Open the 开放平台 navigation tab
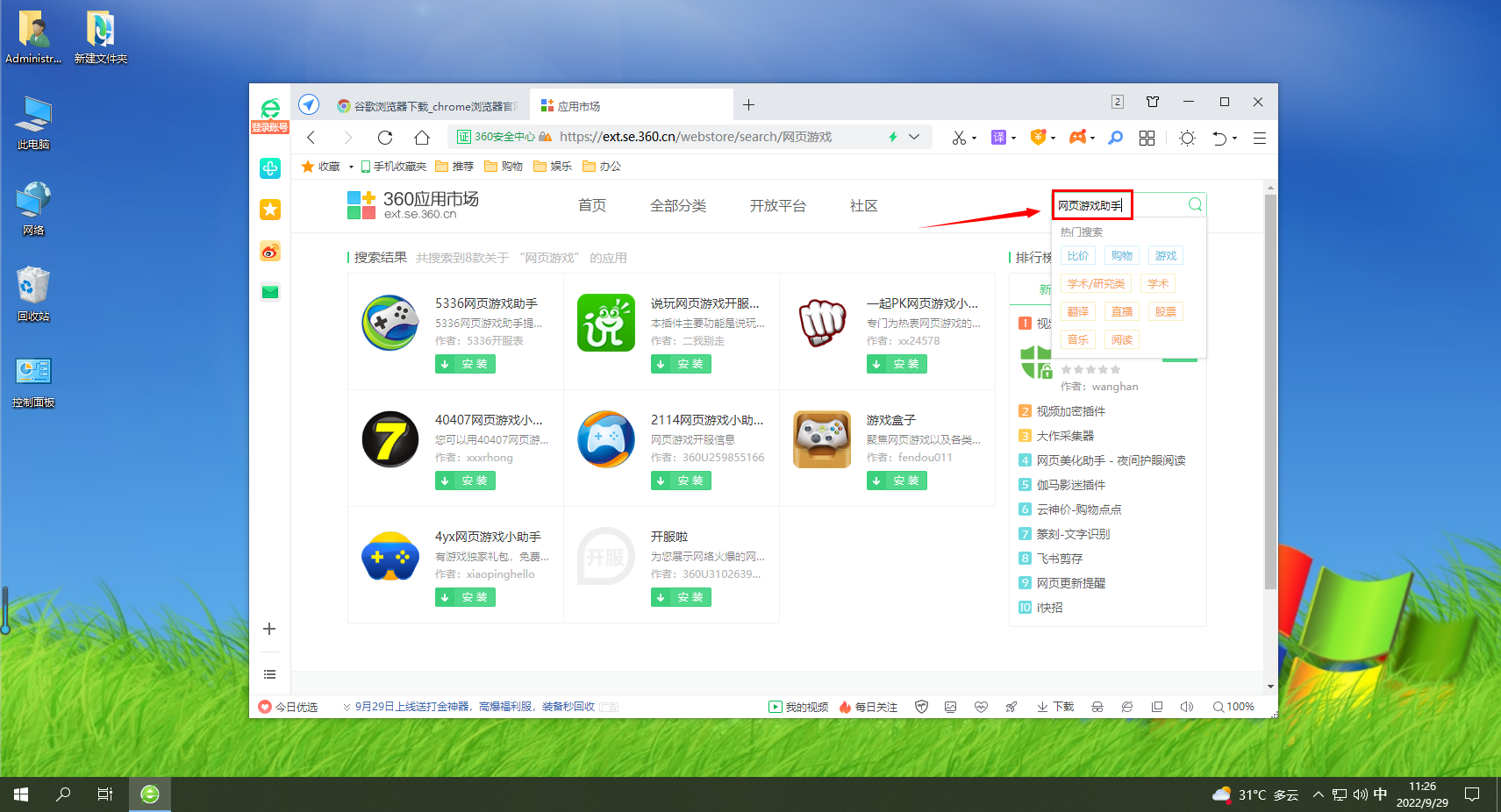 click(x=778, y=205)
